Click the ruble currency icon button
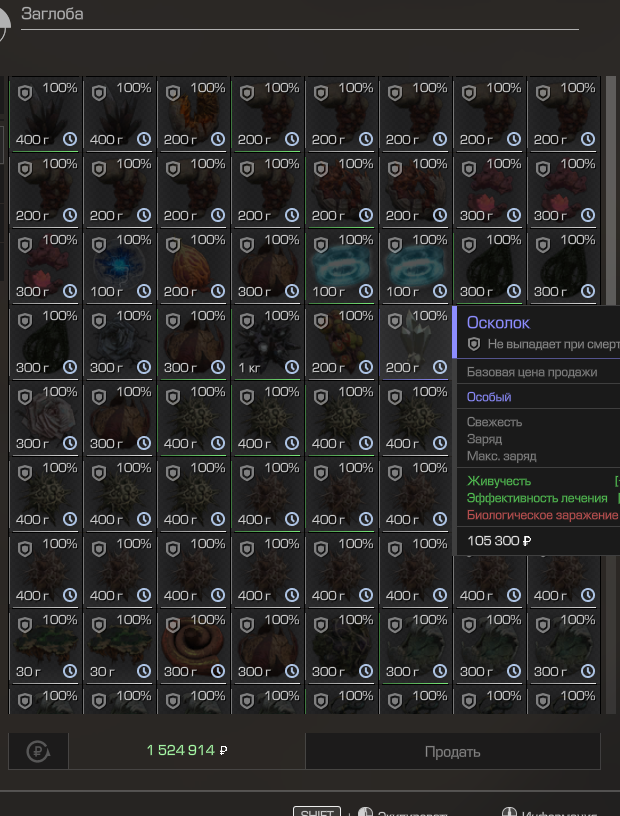The image size is (620, 816). point(37,751)
